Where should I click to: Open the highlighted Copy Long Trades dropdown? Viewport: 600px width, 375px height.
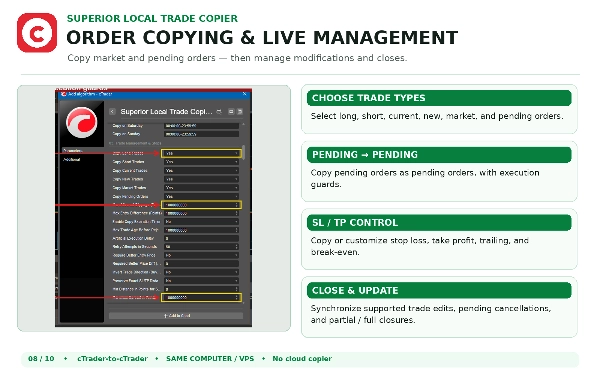tap(201, 153)
